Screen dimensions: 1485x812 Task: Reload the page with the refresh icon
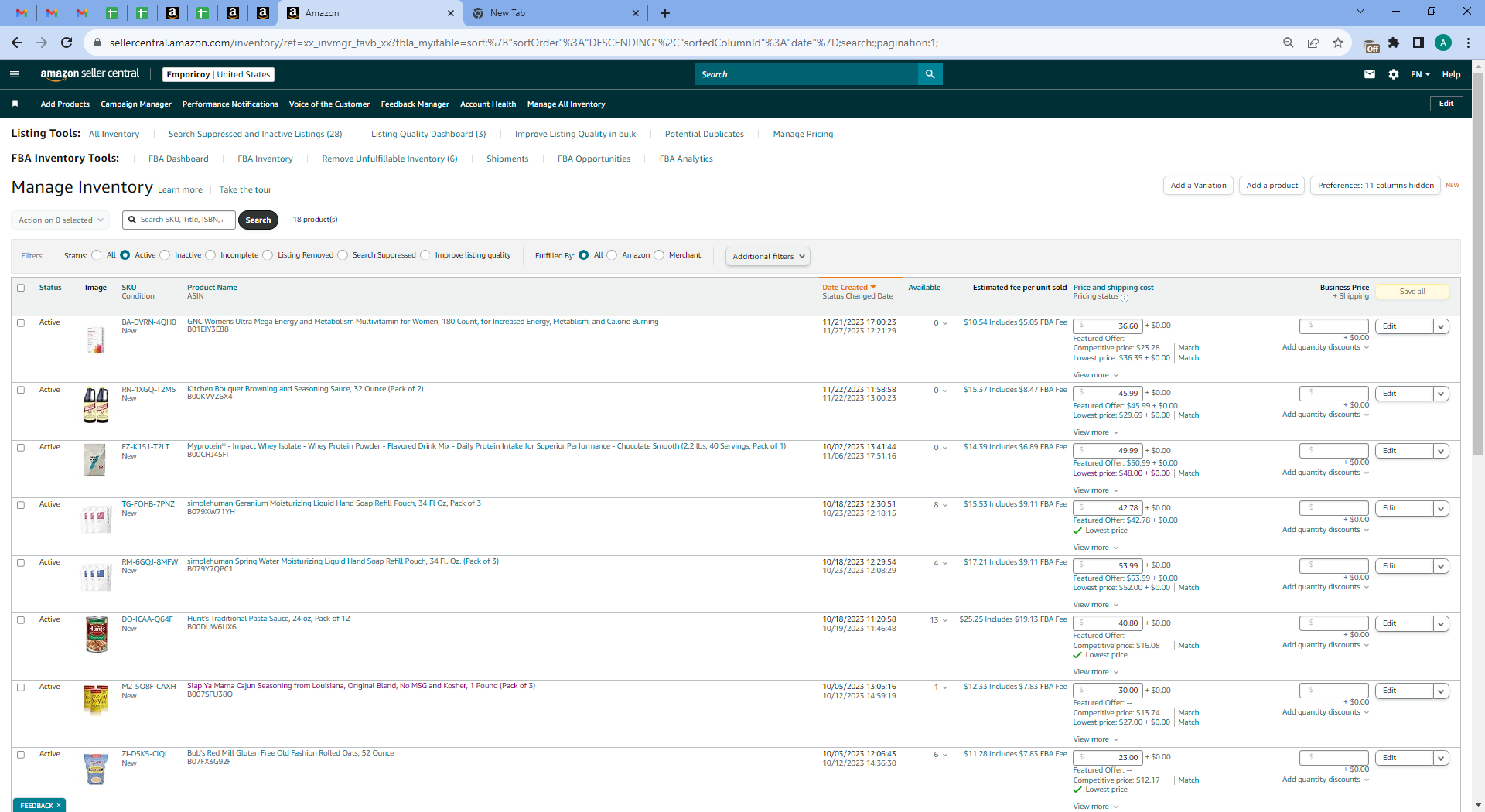67,43
